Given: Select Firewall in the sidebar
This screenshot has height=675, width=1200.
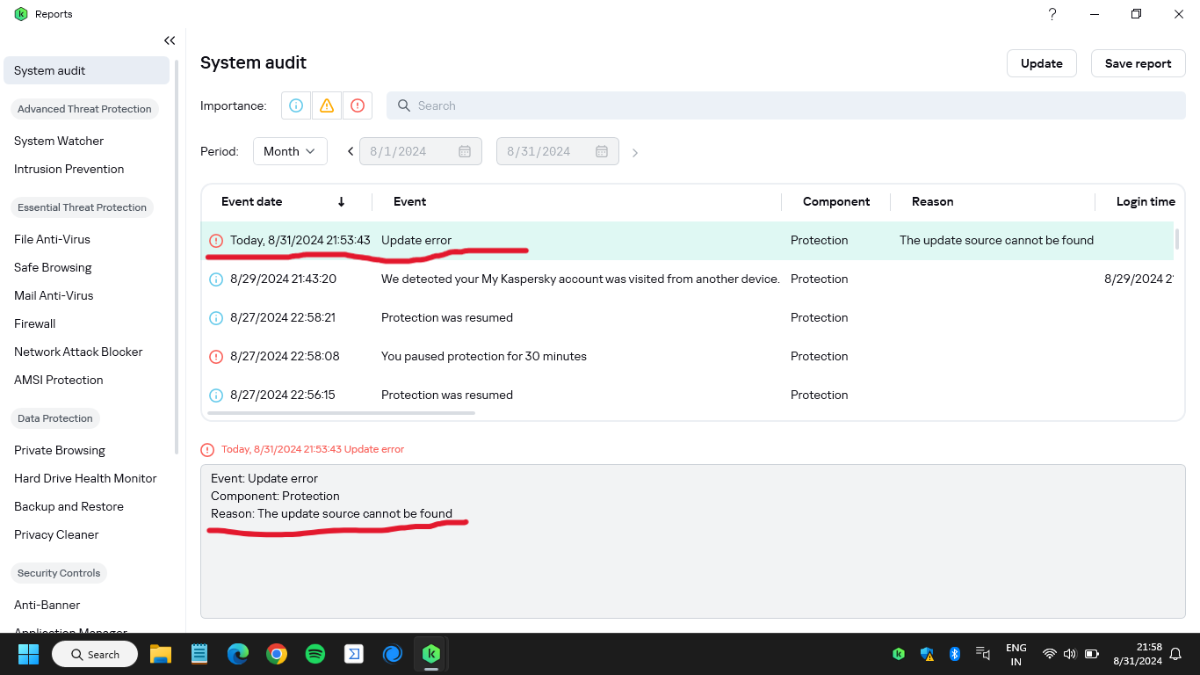Looking at the screenshot, I should pyautogui.click(x=35, y=324).
